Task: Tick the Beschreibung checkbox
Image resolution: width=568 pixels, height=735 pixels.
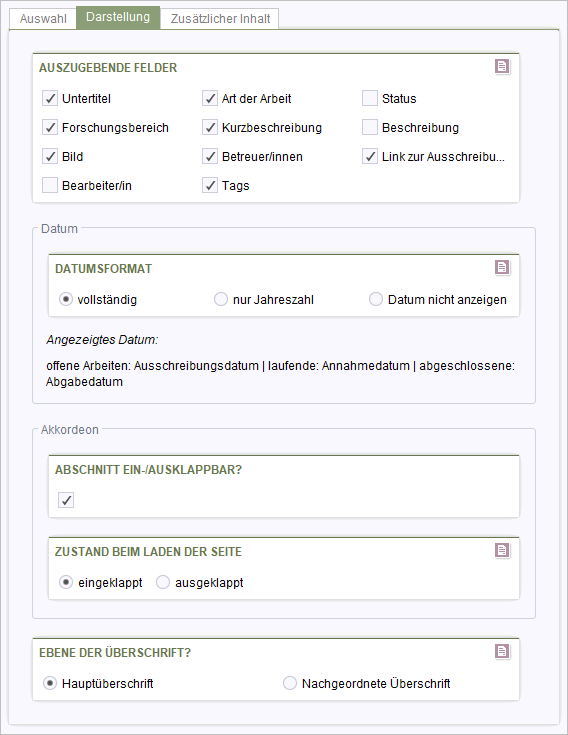Action: click(370, 128)
